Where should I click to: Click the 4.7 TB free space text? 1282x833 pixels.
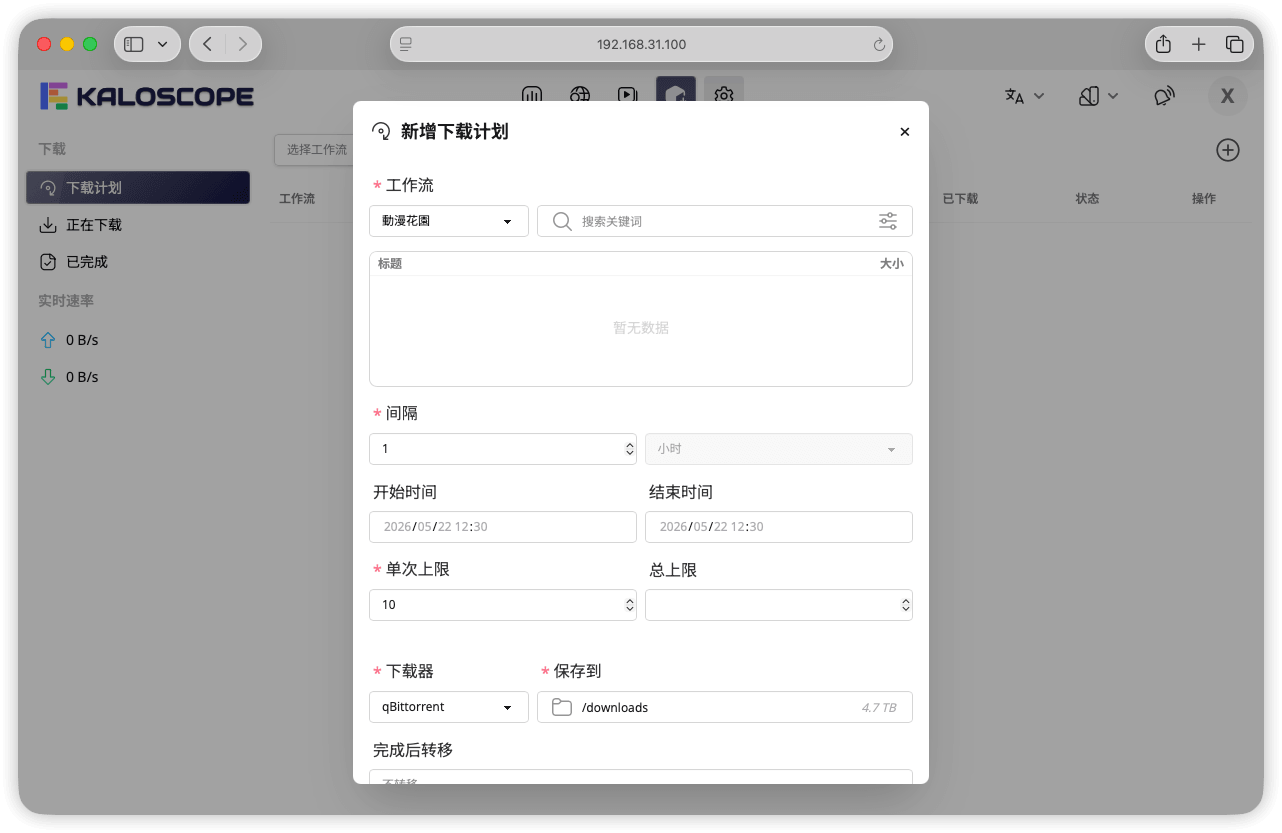tap(879, 707)
